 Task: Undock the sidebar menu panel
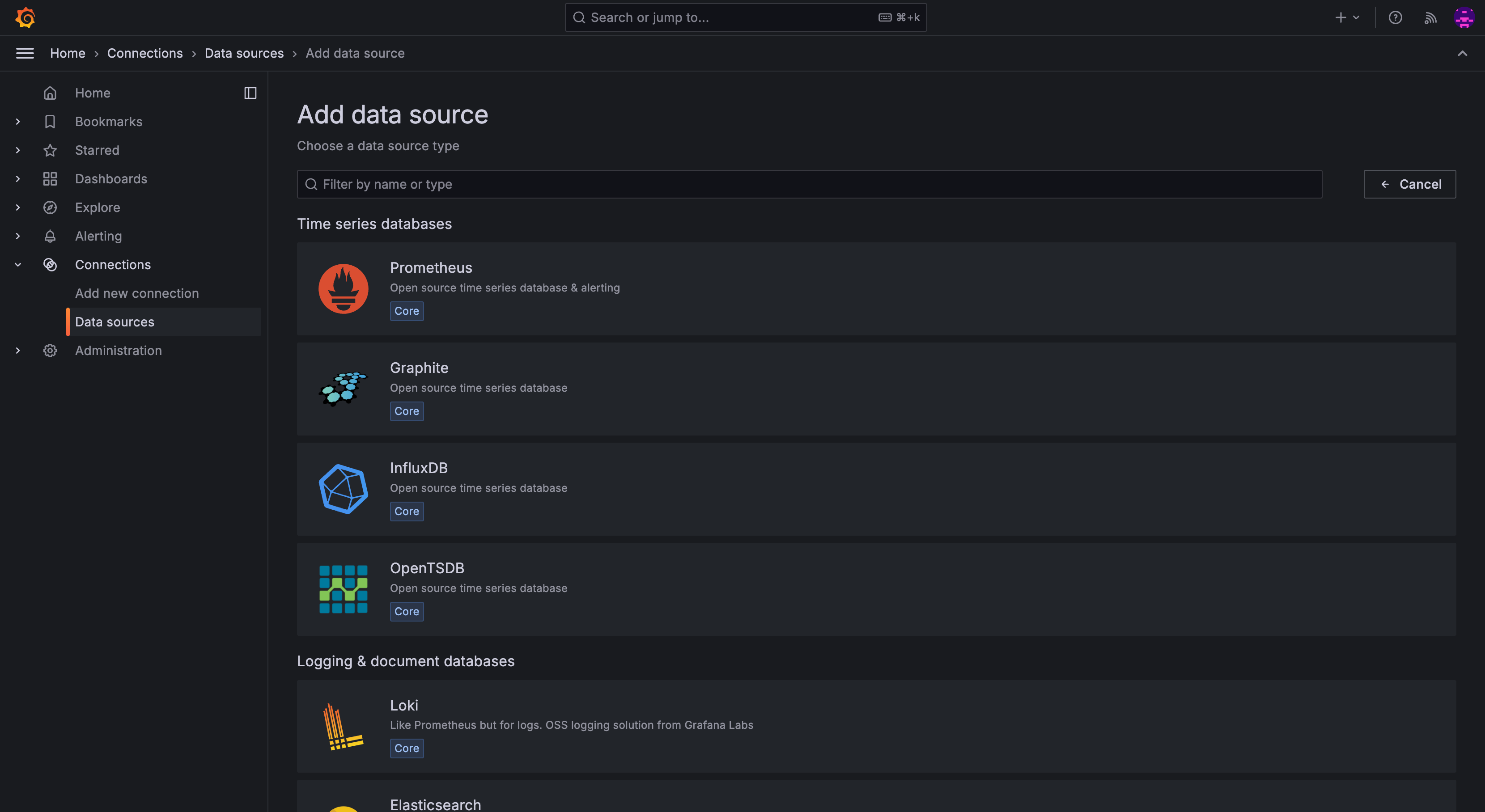coord(250,93)
